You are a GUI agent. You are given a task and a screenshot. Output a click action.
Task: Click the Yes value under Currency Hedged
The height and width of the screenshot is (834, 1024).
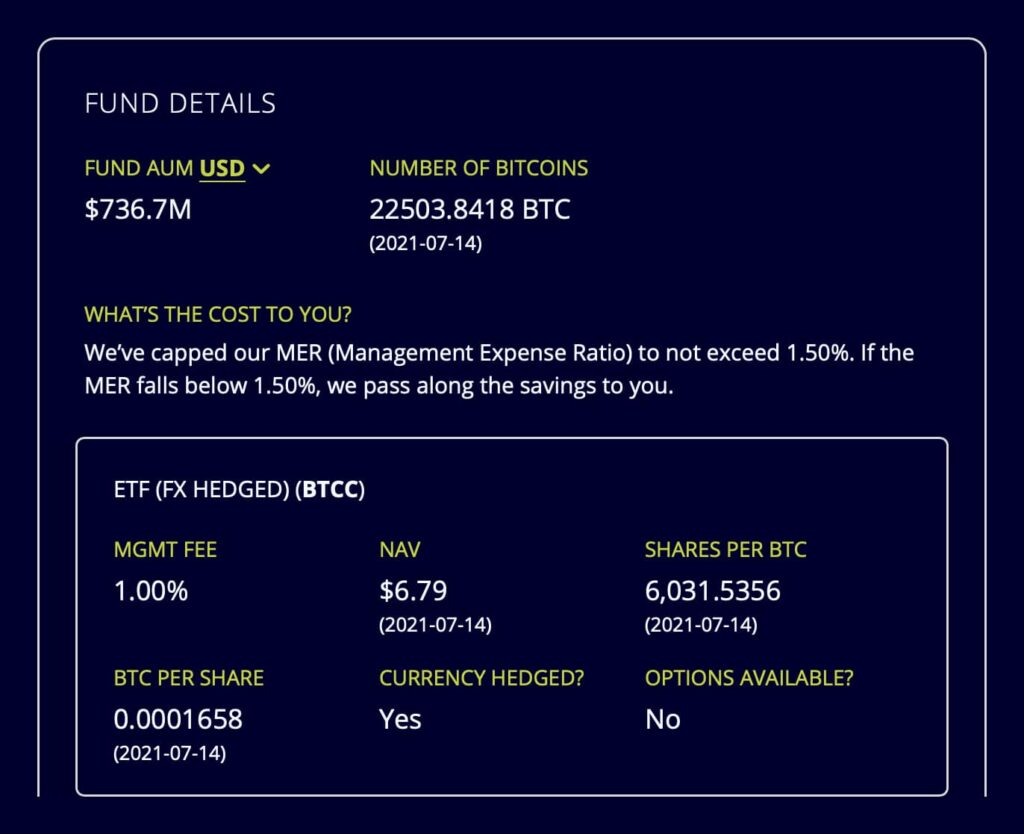click(x=400, y=720)
